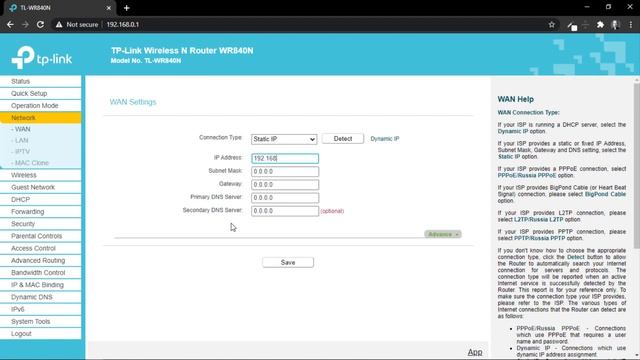Open the Chrome three-dot menu
This screenshot has width=640, height=360.
631,24
